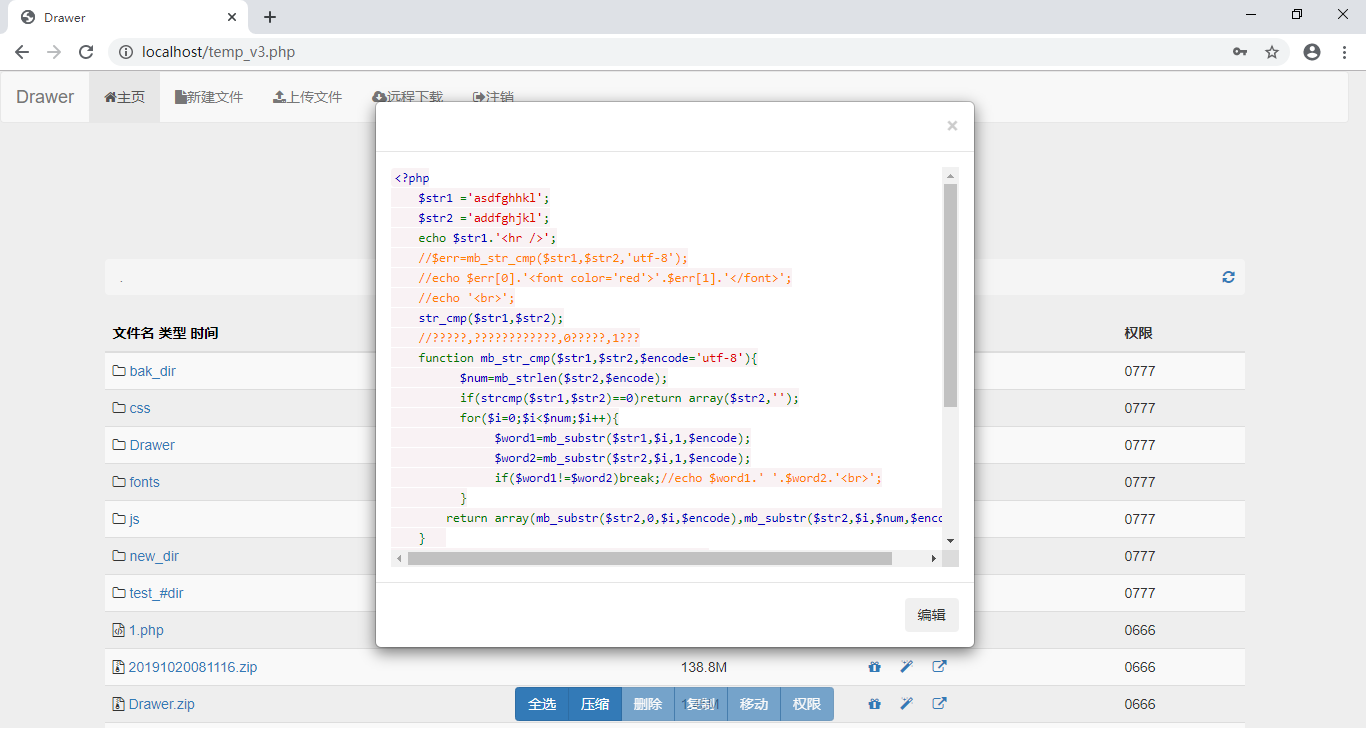The height and width of the screenshot is (733, 1366).
Task: Click the code viewer's scroll-left arrow
Action: [x=399, y=558]
